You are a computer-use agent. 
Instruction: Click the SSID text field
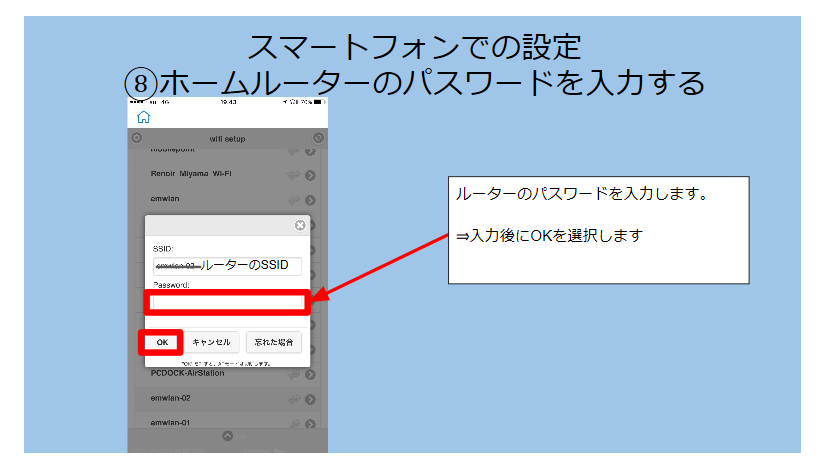(227, 265)
